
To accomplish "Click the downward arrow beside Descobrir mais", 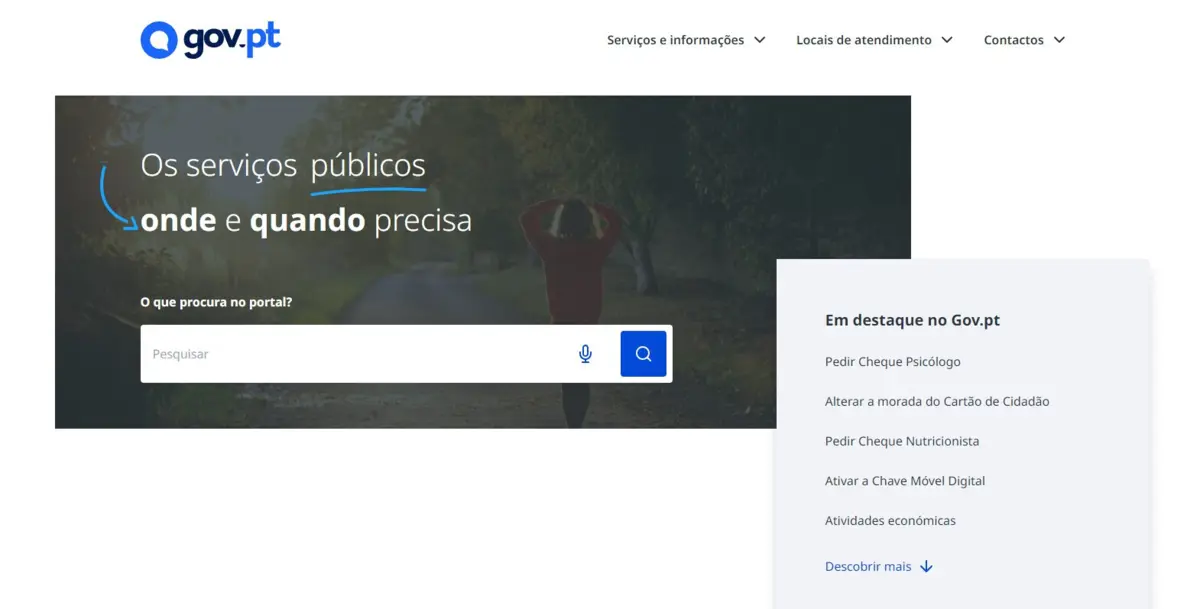I will point(925,566).
